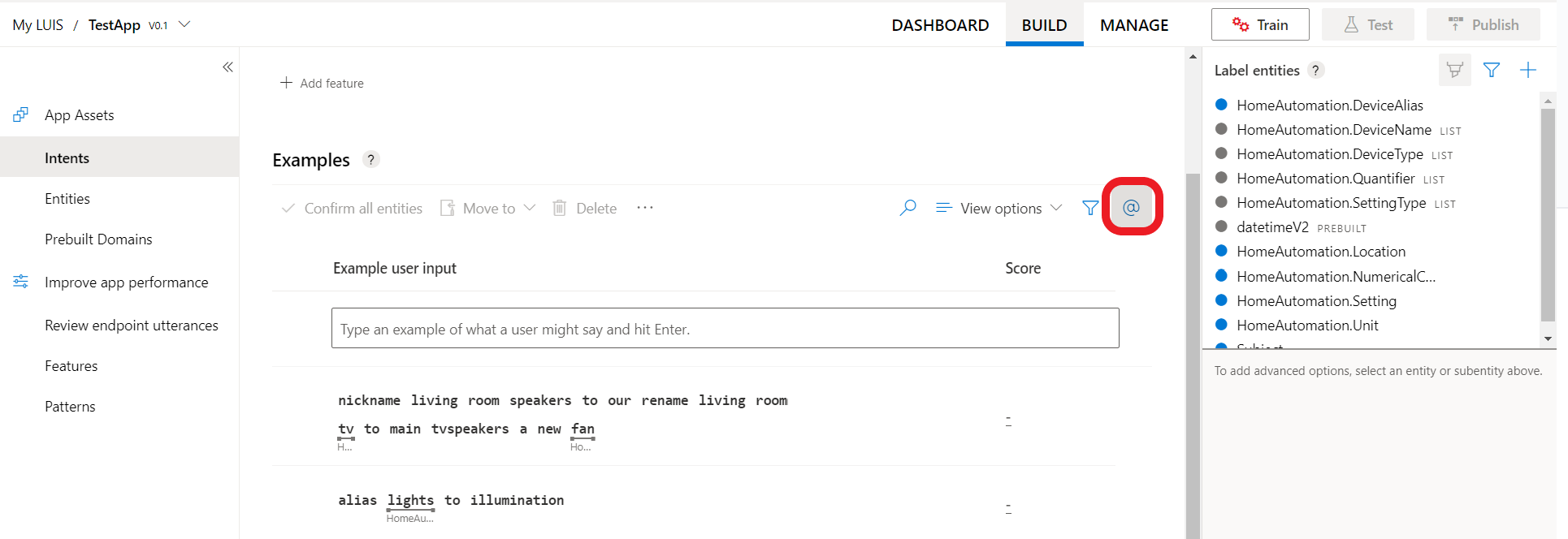The width and height of the screenshot is (1568, 539).
Task: Expand the app version dropdown next to TestApp
Action: pyautogui.click(x=184, y=24)
